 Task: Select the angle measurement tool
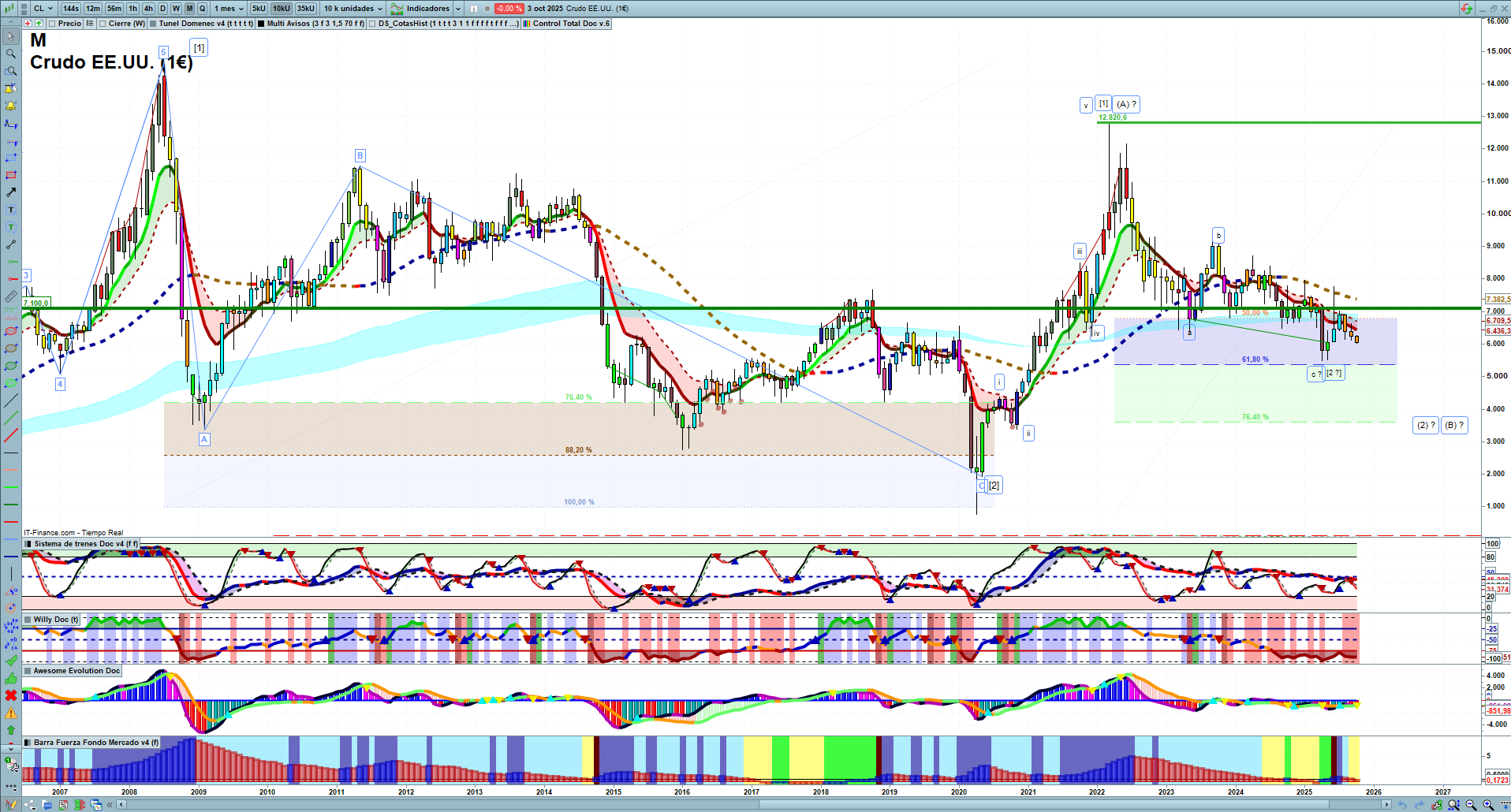11,591
